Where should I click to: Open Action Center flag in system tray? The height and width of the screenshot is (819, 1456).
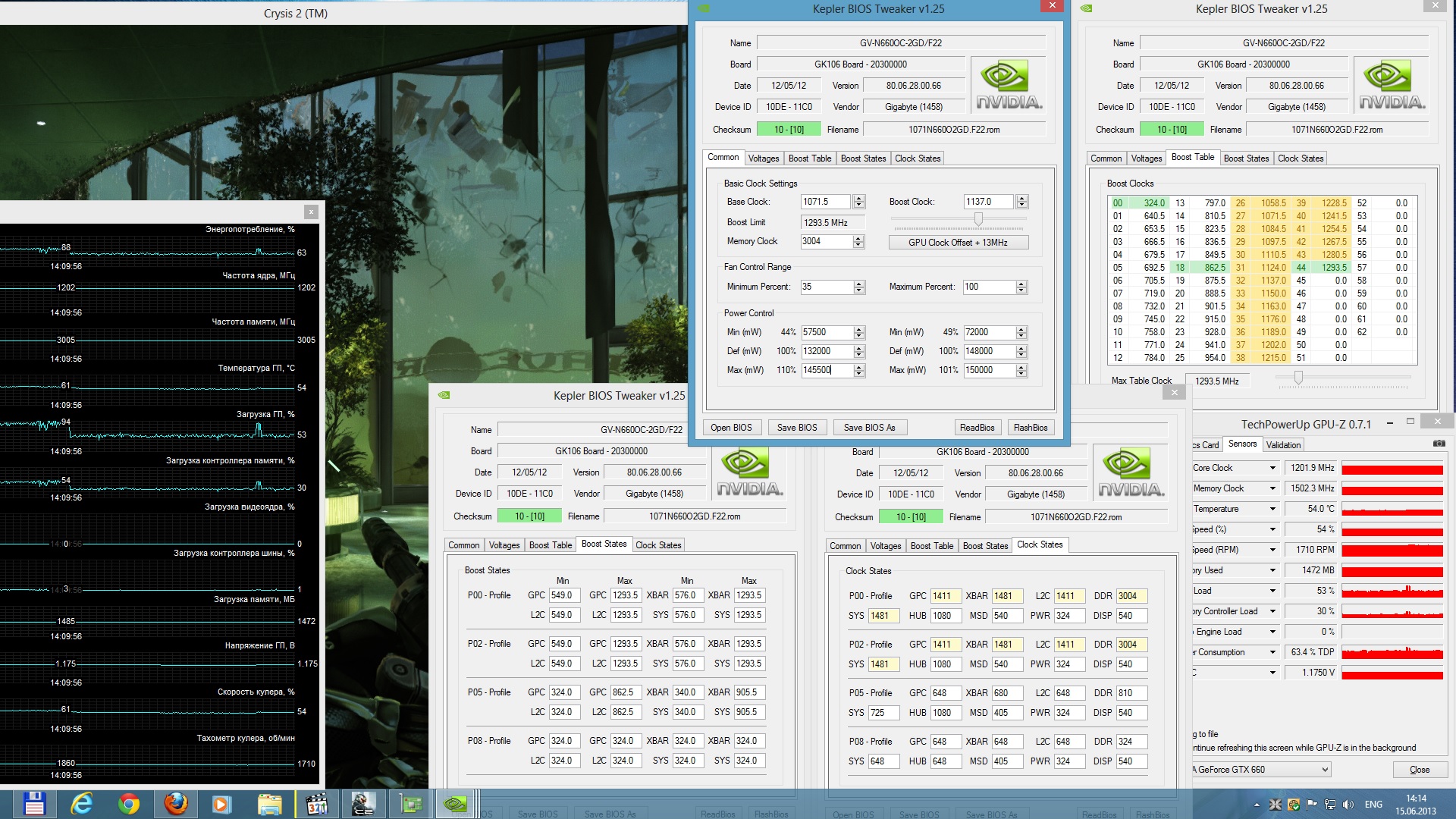tap(1312, 805)
